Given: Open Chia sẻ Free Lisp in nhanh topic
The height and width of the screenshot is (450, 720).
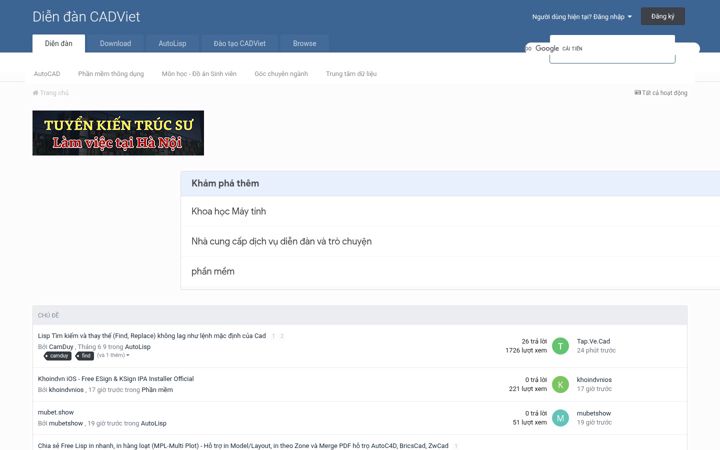Looking at the screenshot, I should coord(243,446).
